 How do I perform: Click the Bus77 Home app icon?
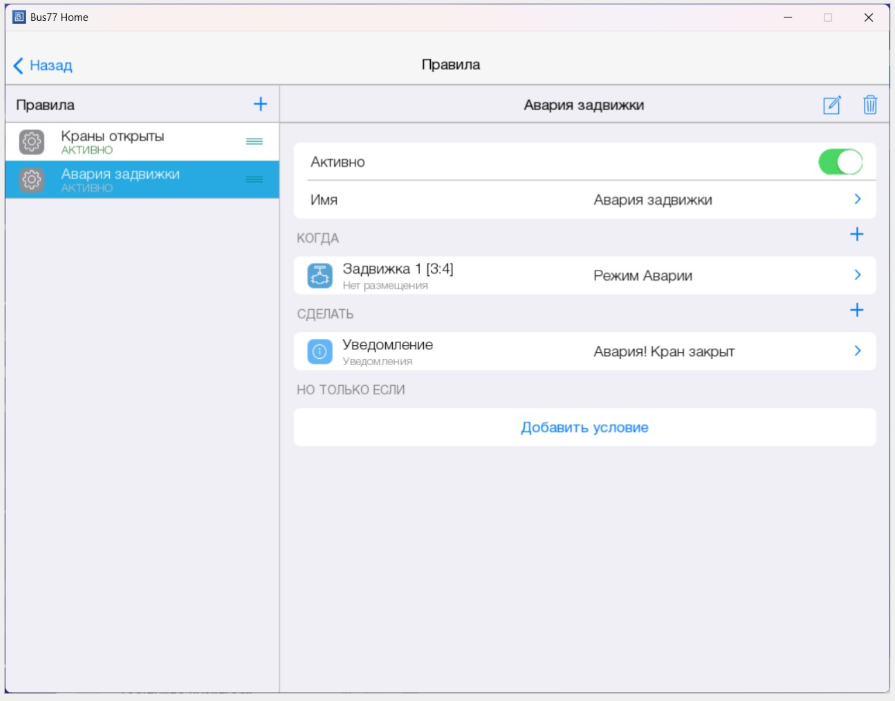(19, 17)
